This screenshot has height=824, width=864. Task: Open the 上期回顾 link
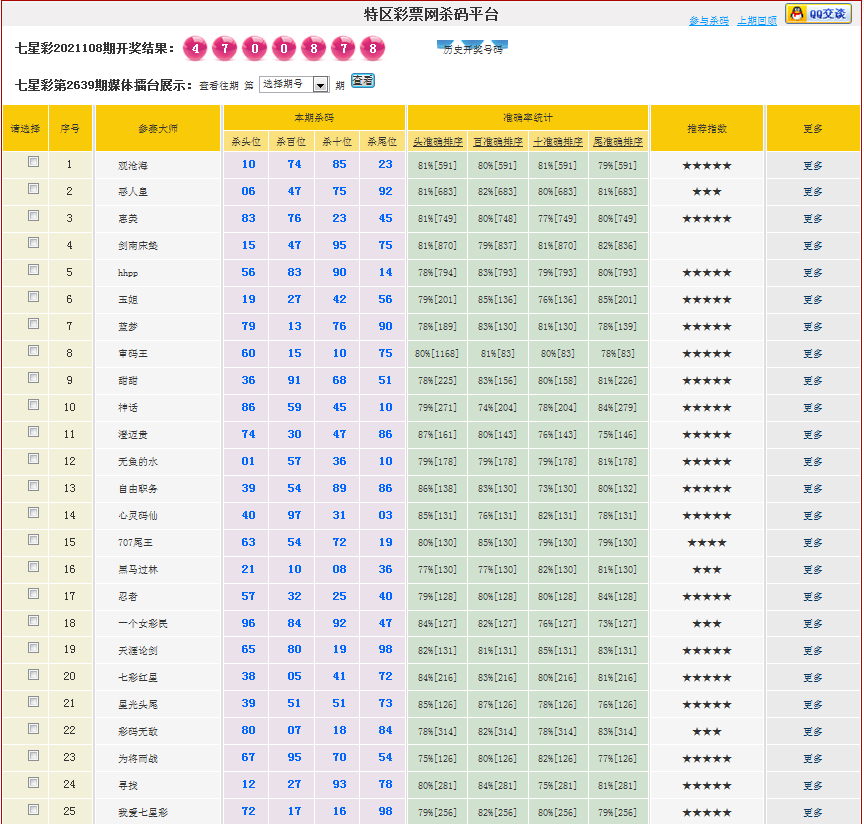(756, 21)
